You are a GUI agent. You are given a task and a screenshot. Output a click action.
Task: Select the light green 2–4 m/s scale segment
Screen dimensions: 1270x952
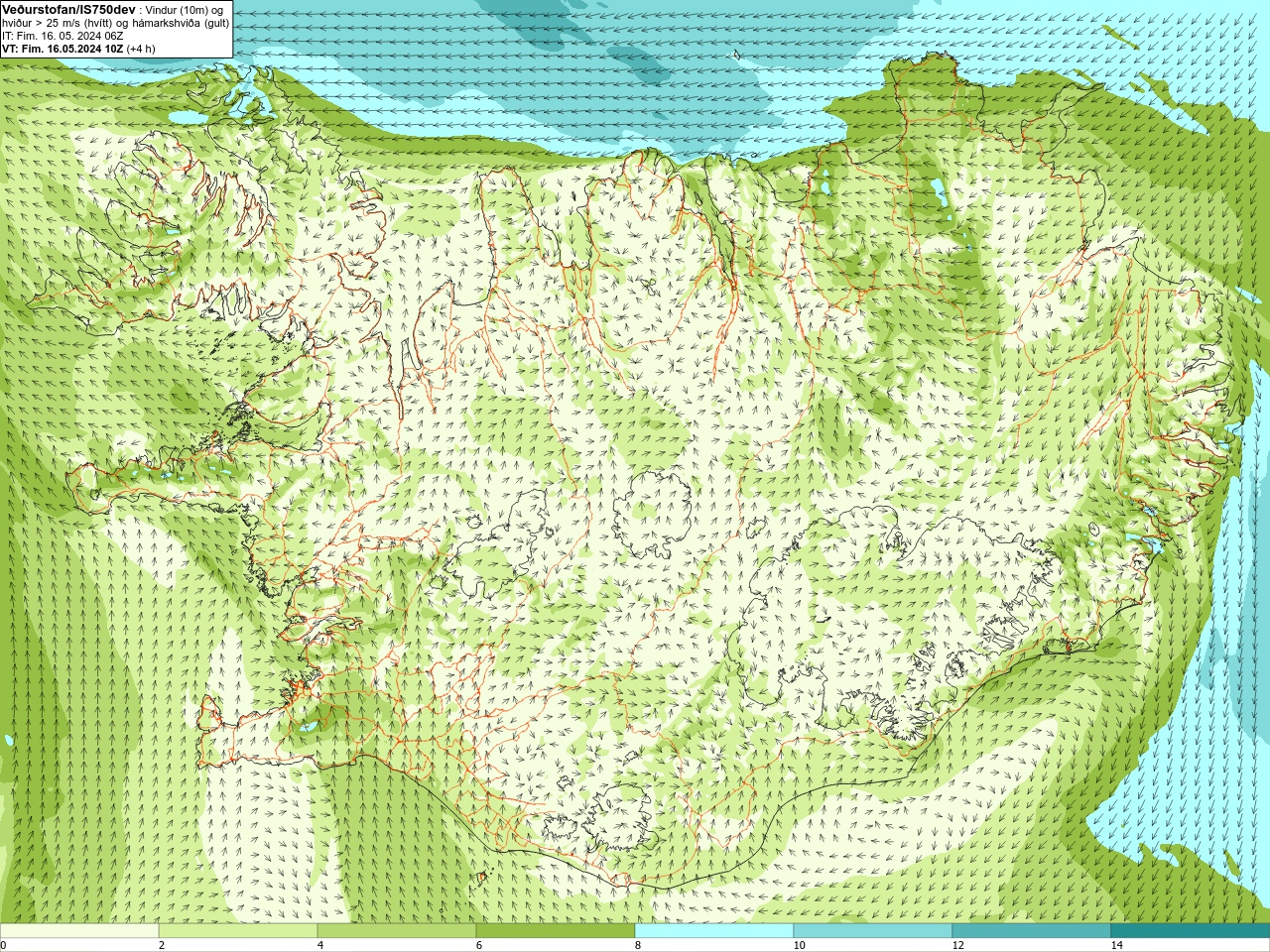[238, 931]
